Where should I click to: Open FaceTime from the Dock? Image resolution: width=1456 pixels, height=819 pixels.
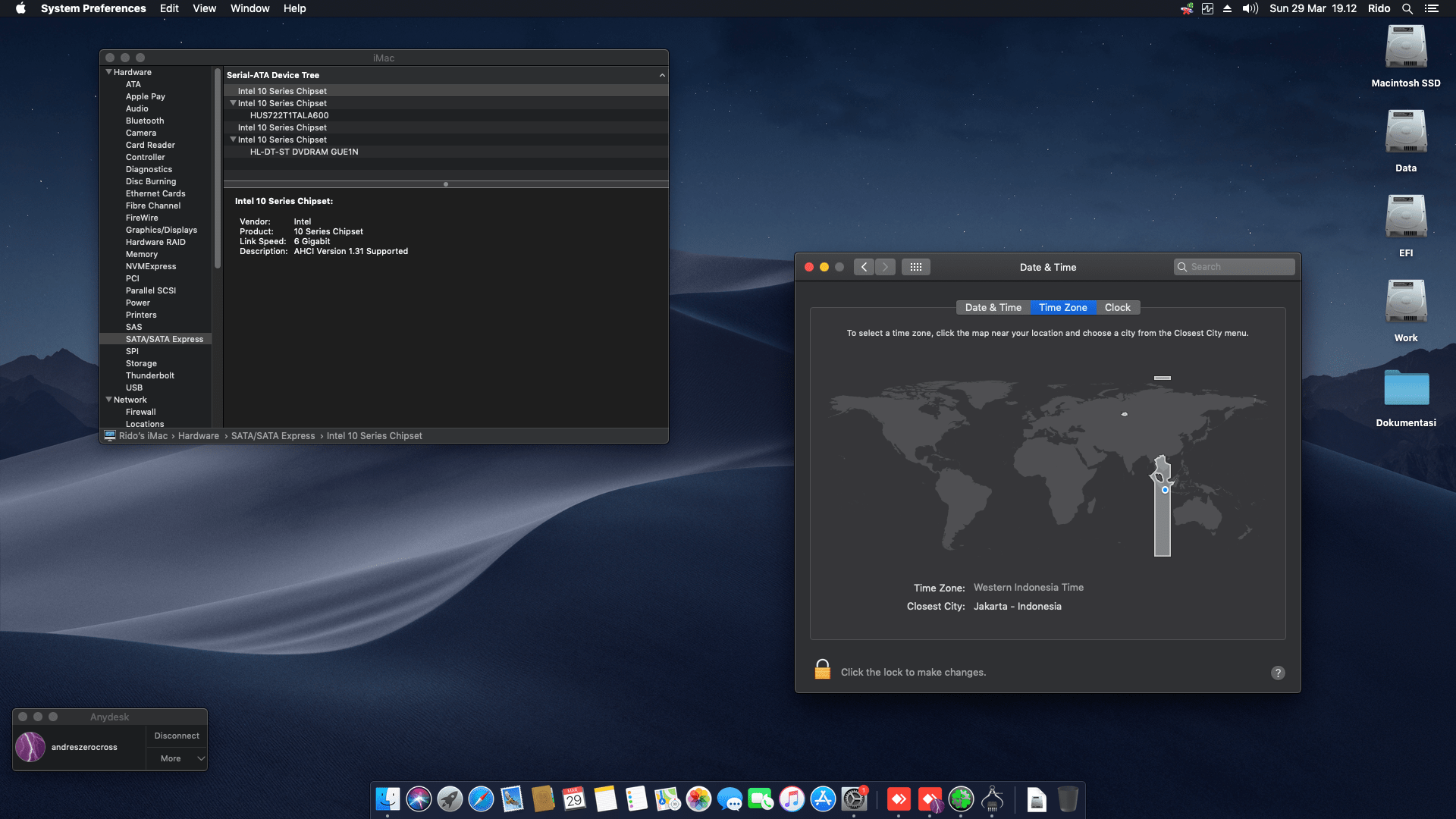pyautogui.click(x=761, y=799)
